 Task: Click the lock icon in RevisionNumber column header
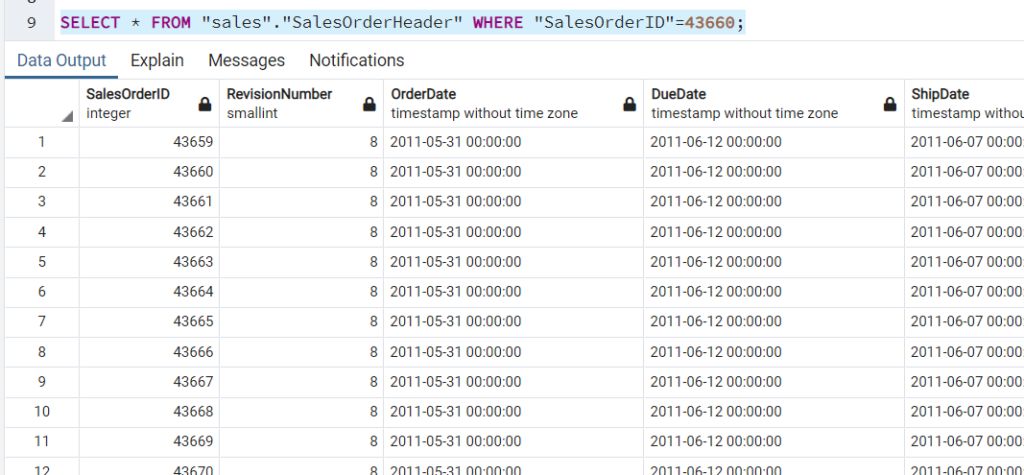tap(369, 104)
